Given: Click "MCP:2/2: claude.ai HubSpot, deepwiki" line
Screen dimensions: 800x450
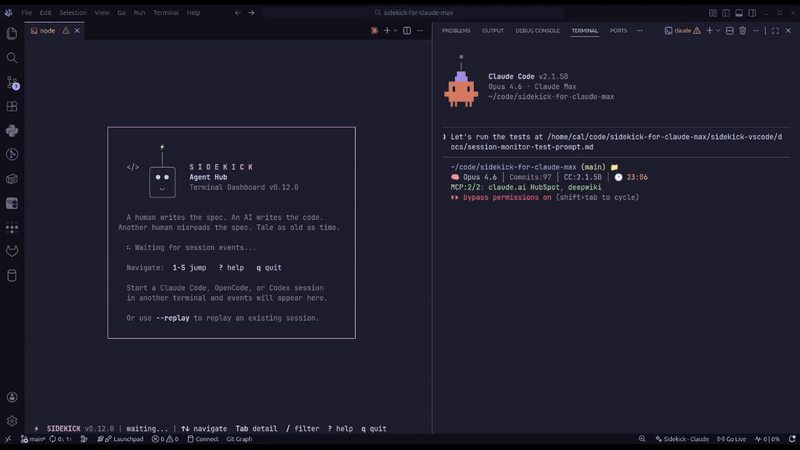Looking at the screenshot, I should [526, 187].
